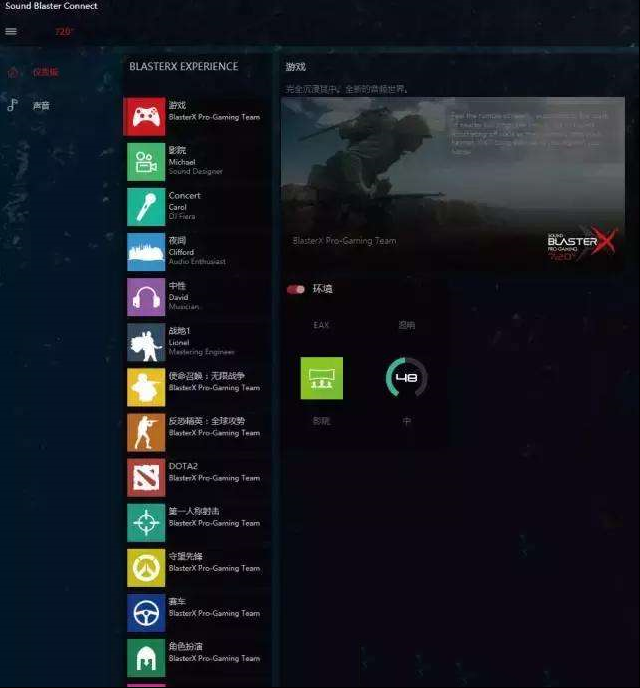Select the purple headphones 中性 icon
Viewport: 640px width, 688px height.
click(x=146, y=297)
